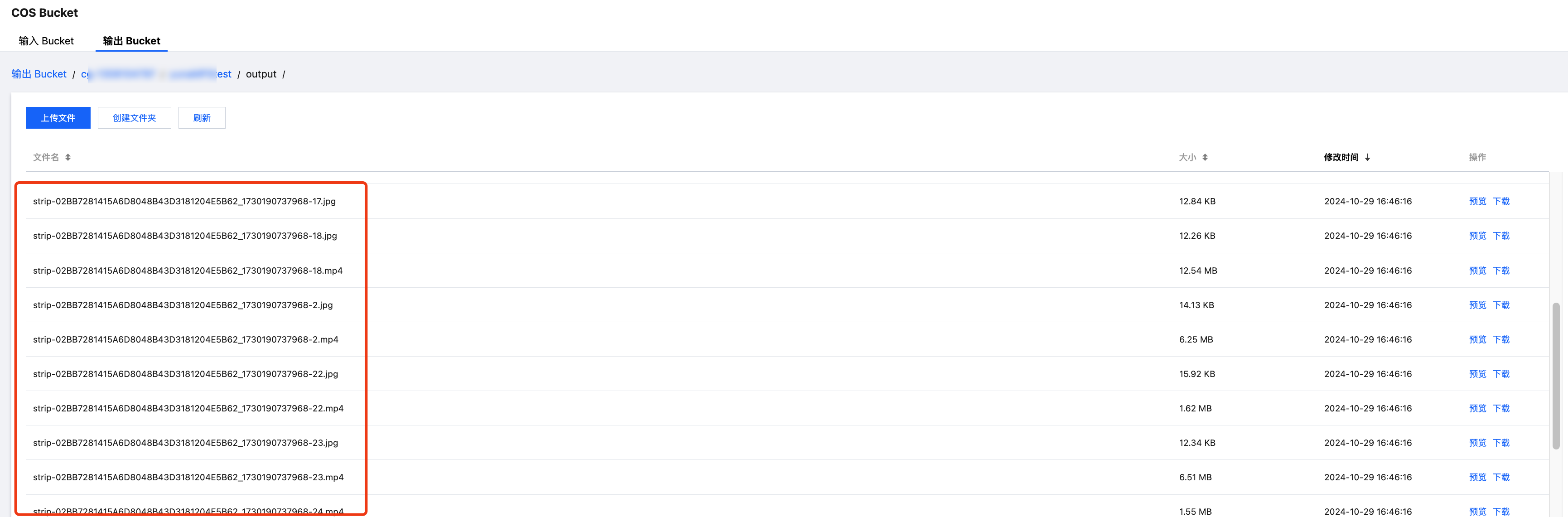The image size is (1568, 517).
Task: Preview the 1.62 MB -22.mp4 file
Action: [1476, 409]
